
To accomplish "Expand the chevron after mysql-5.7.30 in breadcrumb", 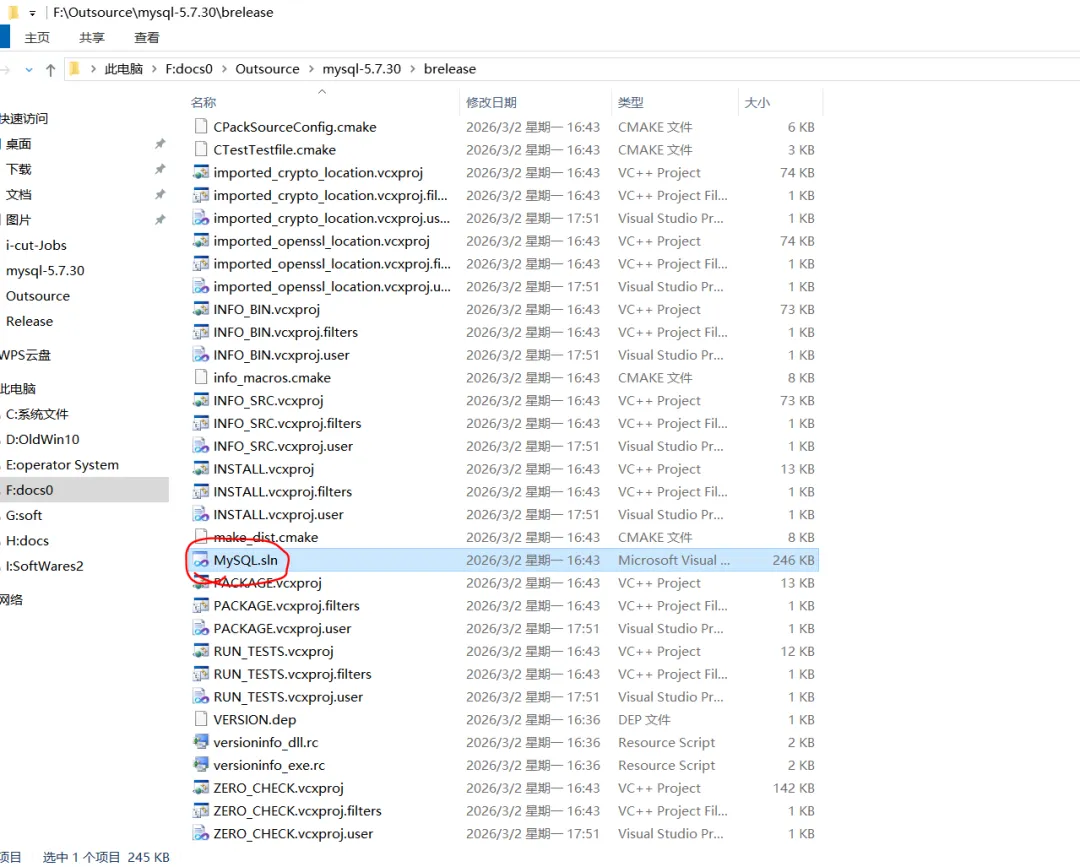I will click(412, 69).
